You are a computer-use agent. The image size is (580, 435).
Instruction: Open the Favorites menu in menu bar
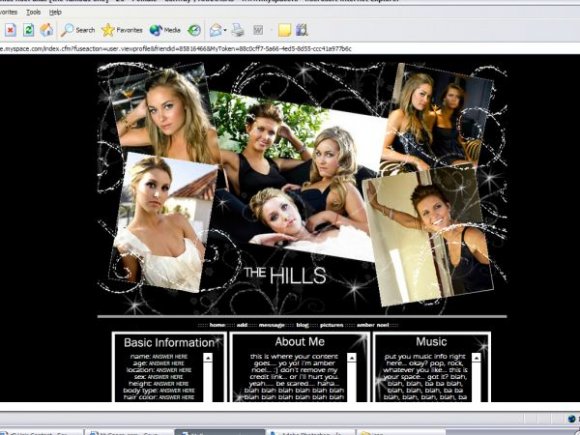(9, 12)
